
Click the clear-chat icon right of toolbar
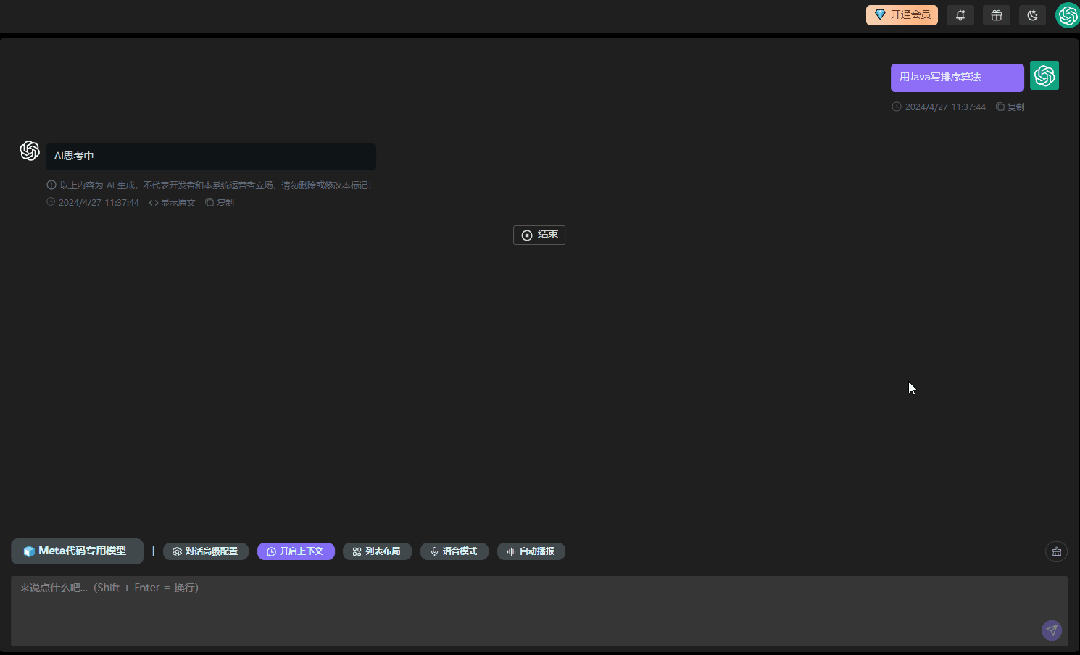pyautogui.click(x=1056, y=552)
